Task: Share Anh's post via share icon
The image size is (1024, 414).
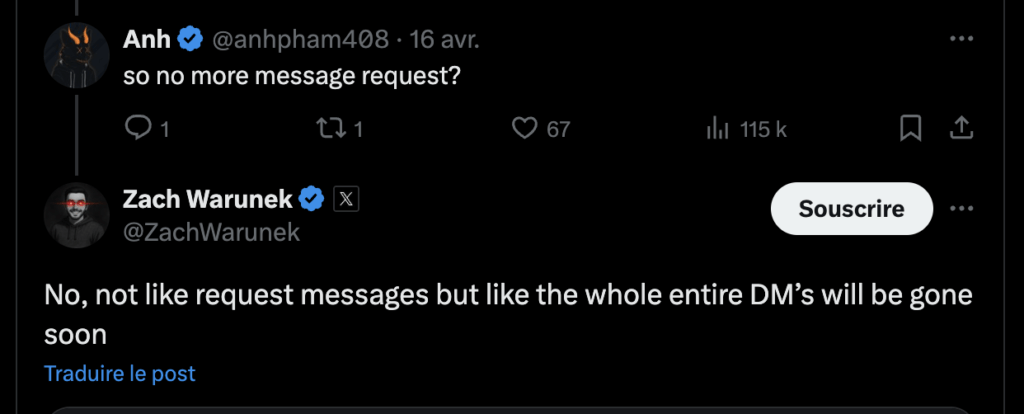Action: coord(961,128)
